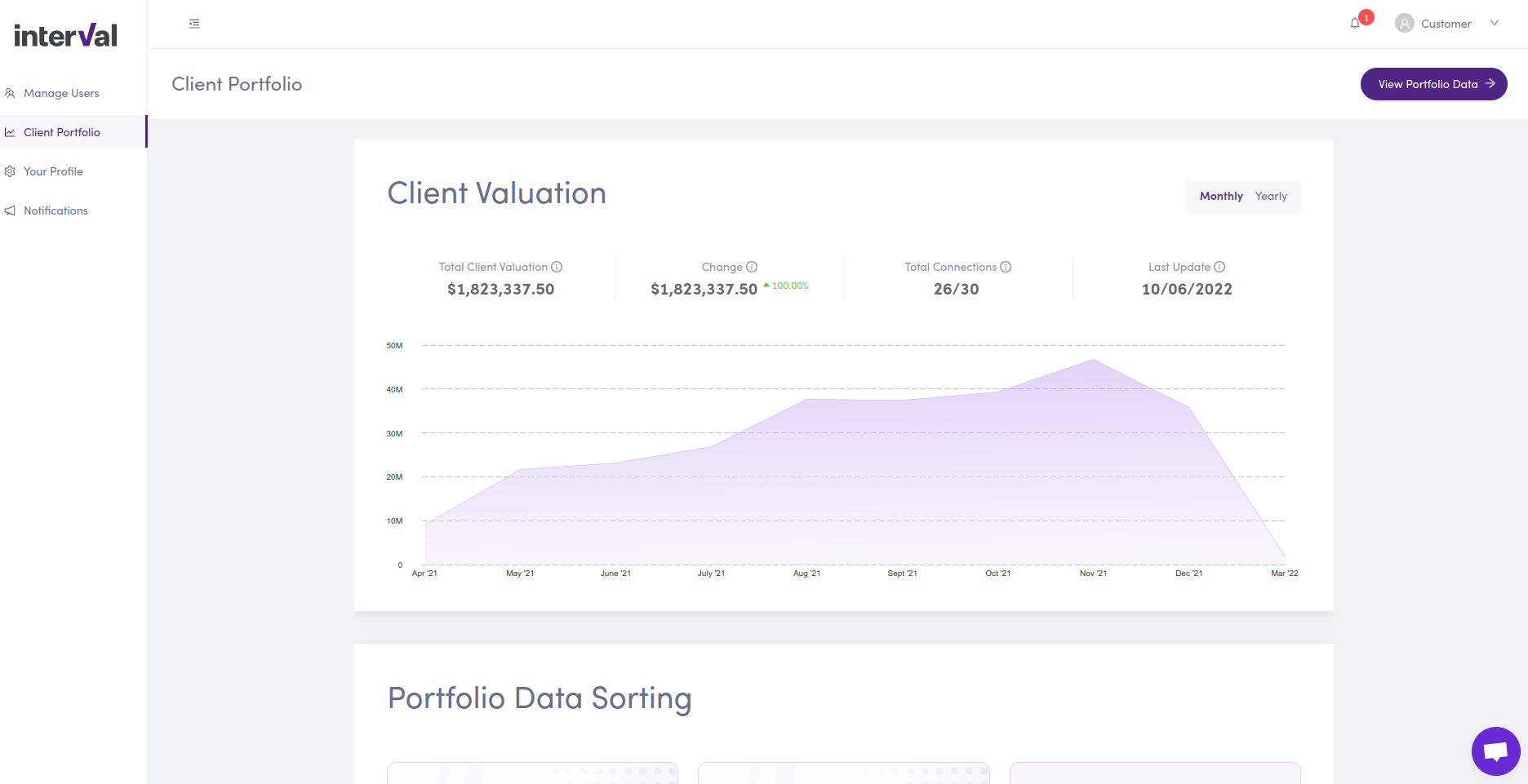Open Manage Users in sidebar
The height and width of the screenshot is (784, 1528).
(61, 93)
